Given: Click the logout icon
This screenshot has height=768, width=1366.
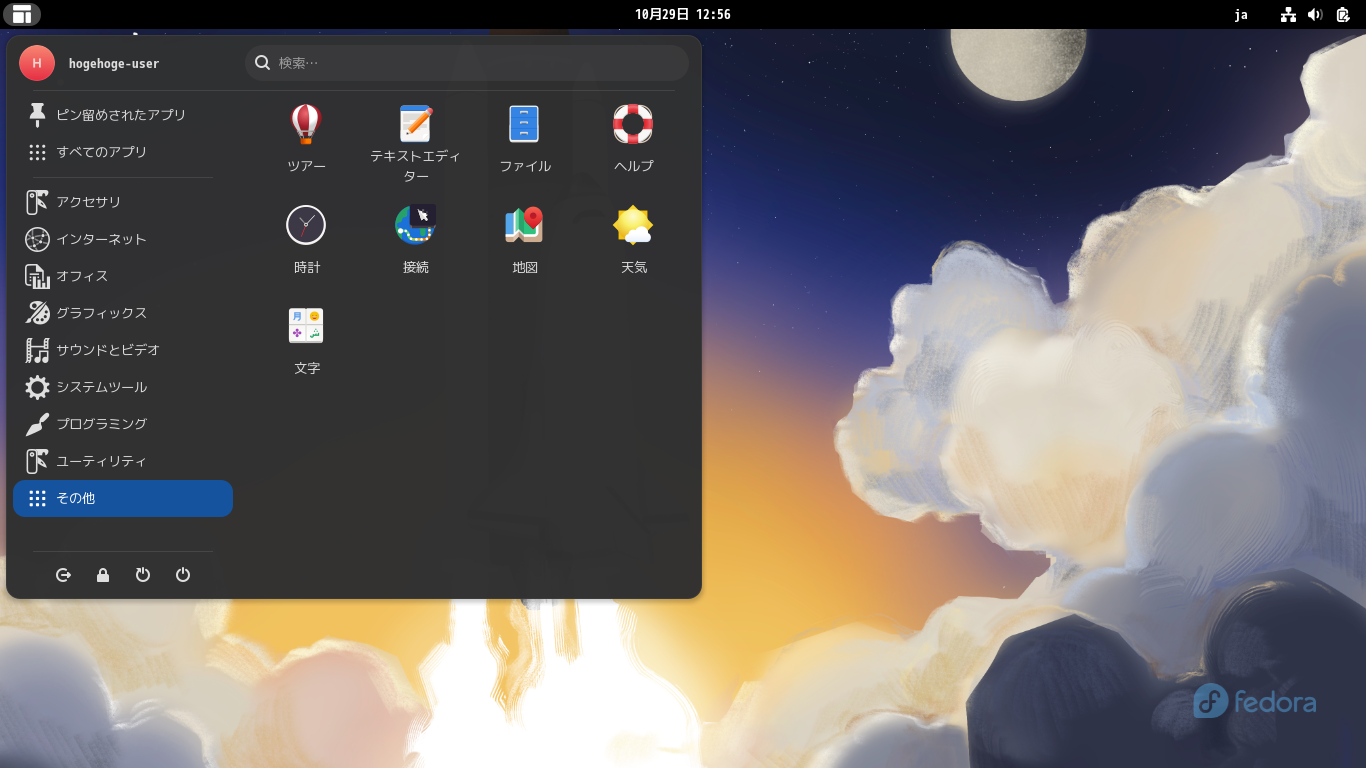Looking at the screenshot, I should pos(63,575).
